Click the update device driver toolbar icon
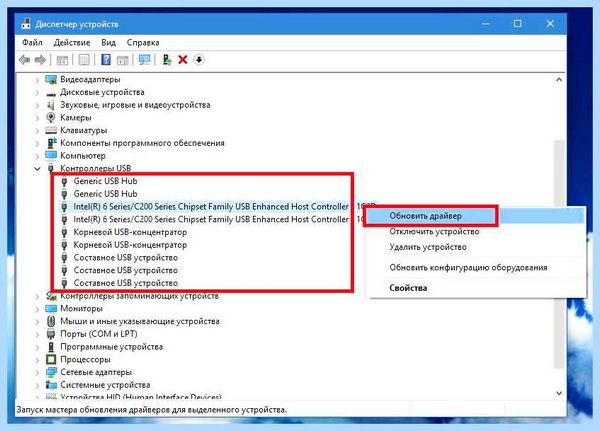The image size is (600, 431). tap(167, 60)
